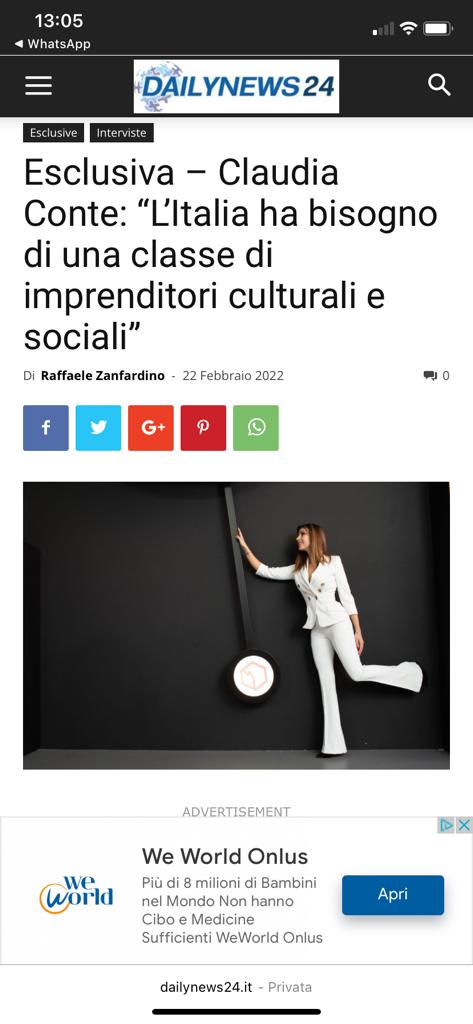473x1024 pixels.
Task: Open the hamburger navigation menu
Action: point(39,86)
